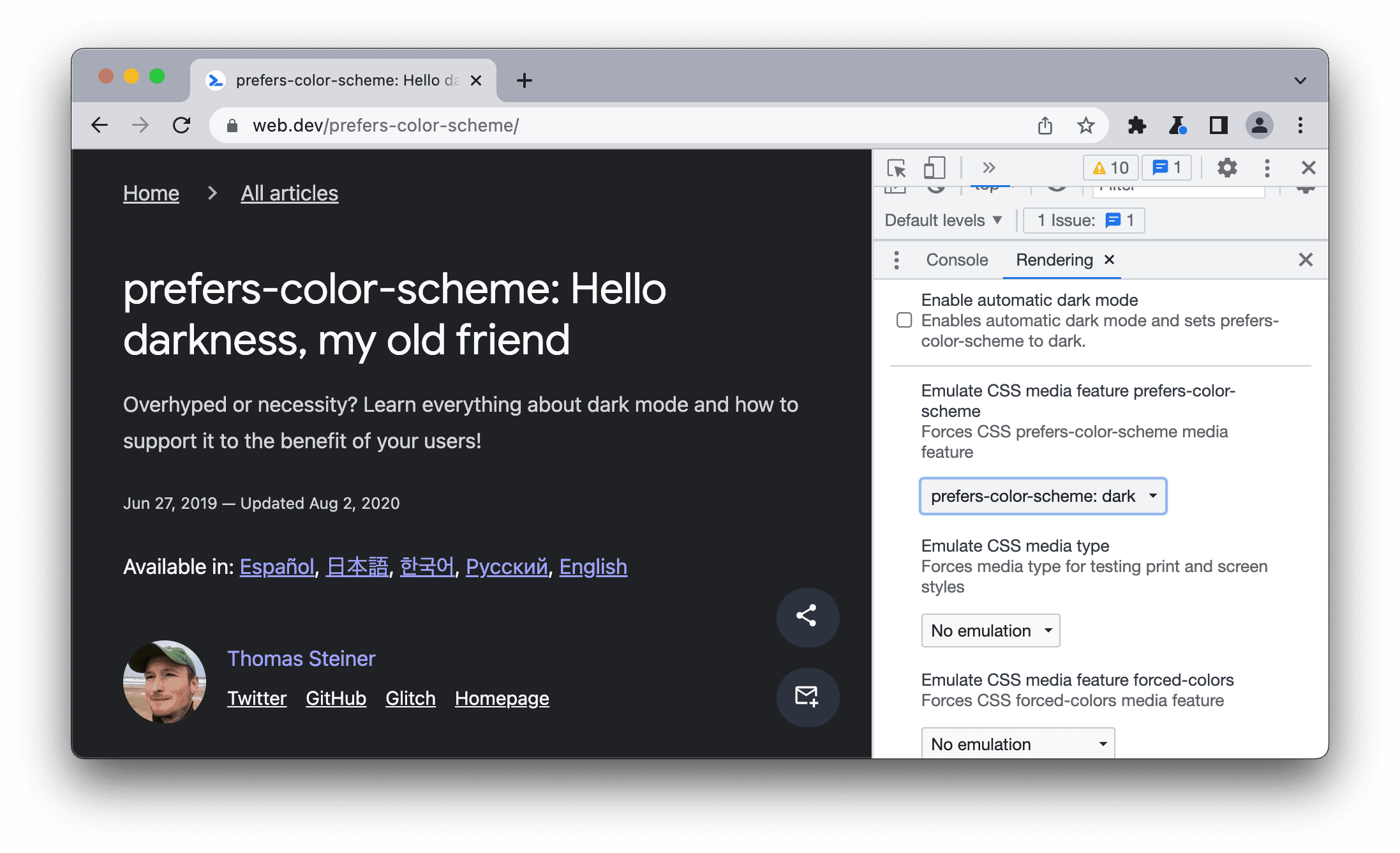Viewport: 1400px width, 853px height.
Task: Click the share button icon on article
Action: click(805, 615)
